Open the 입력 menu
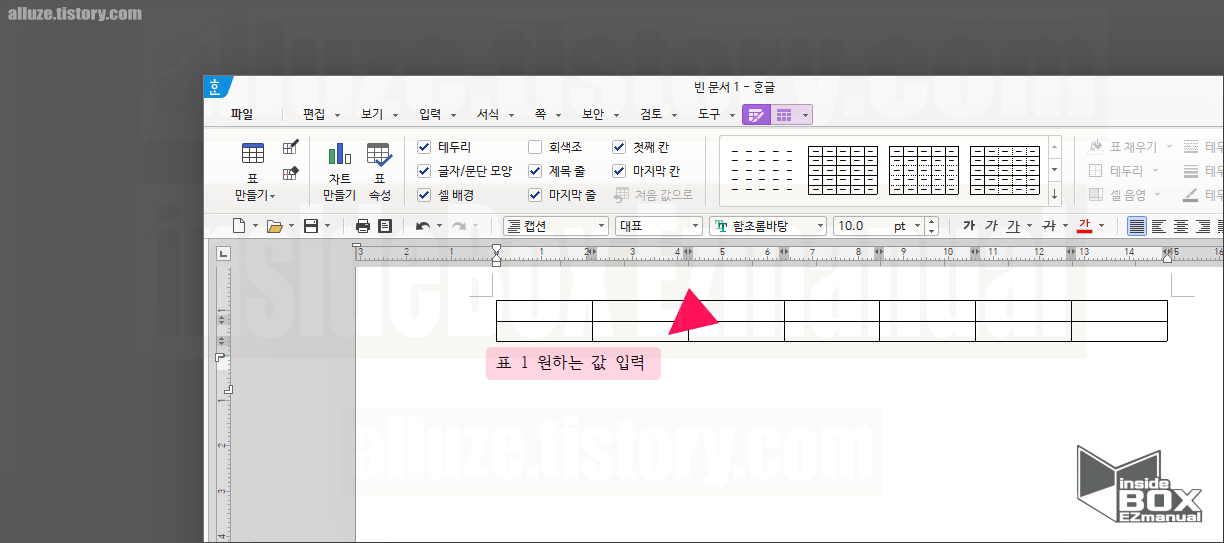Image resolution: width=1224 pixels, height=543 pixels. coord(430,115)
